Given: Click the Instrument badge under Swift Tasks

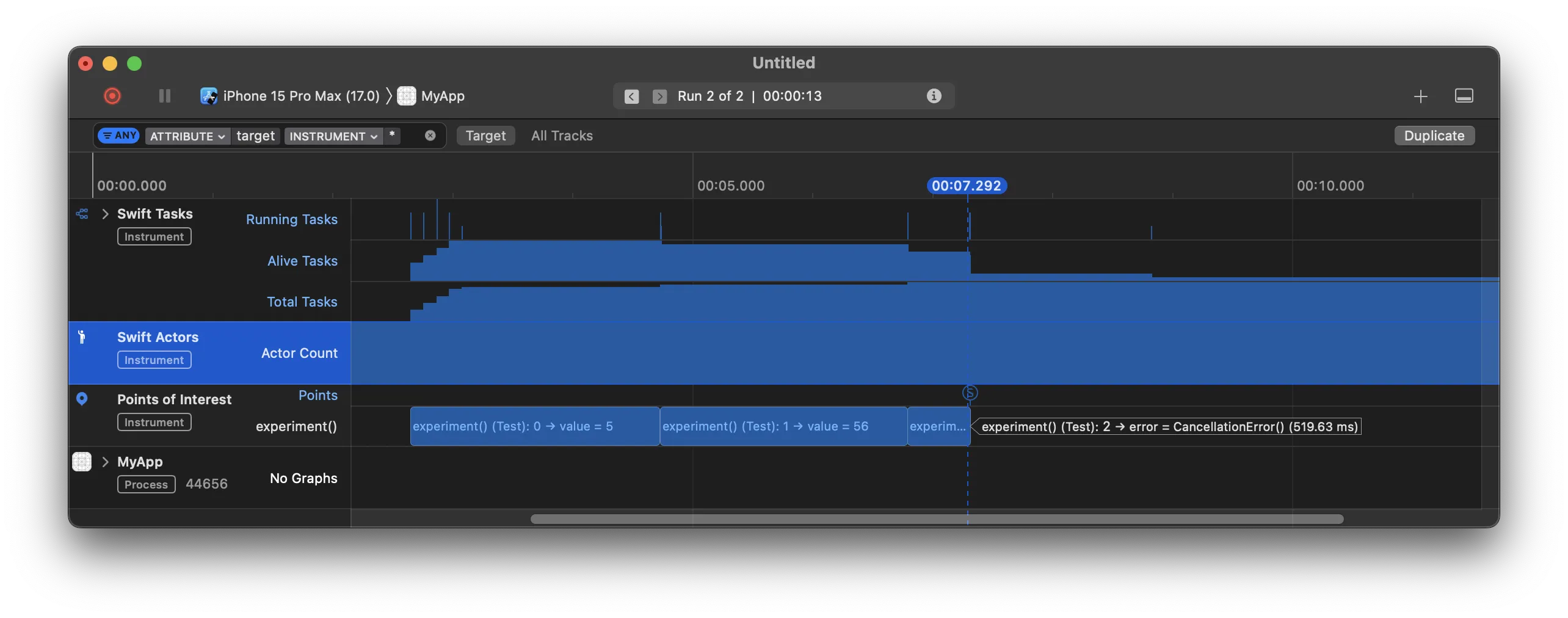Looking at the screenshot, I should pos(154,236).
